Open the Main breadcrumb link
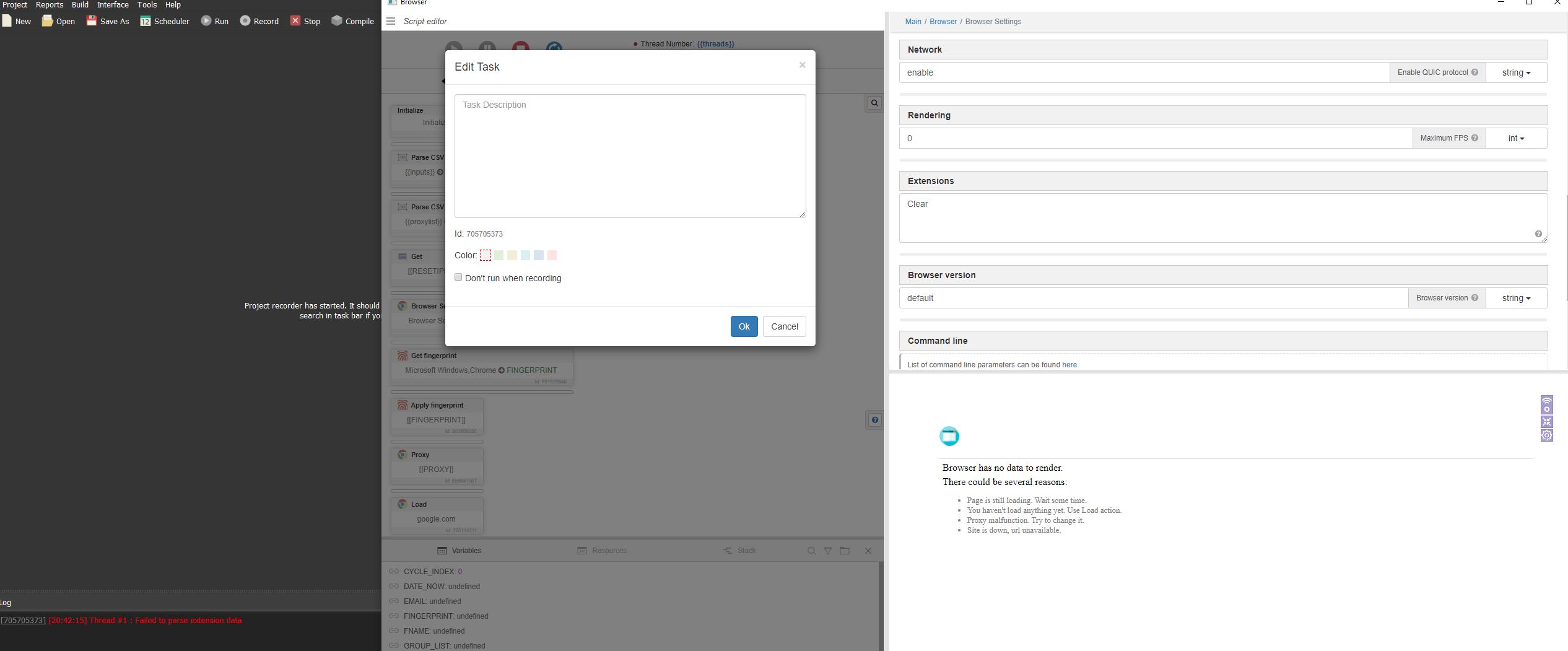1568x651 pixels. 913,22
